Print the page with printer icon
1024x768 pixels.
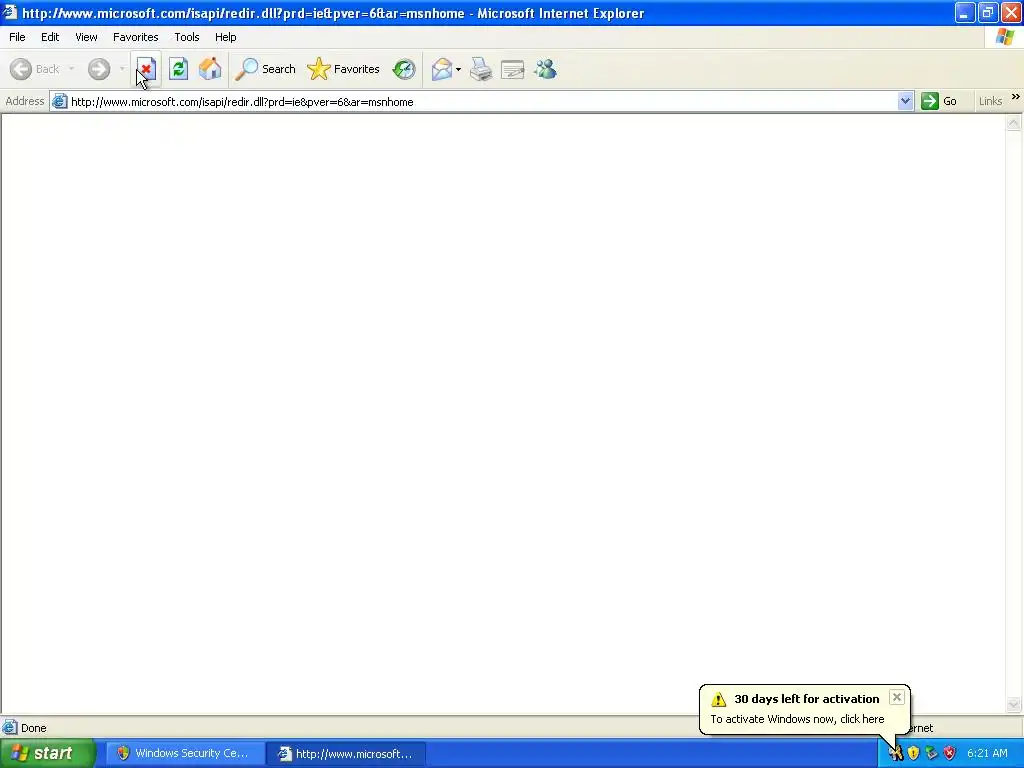coord(481,69)
